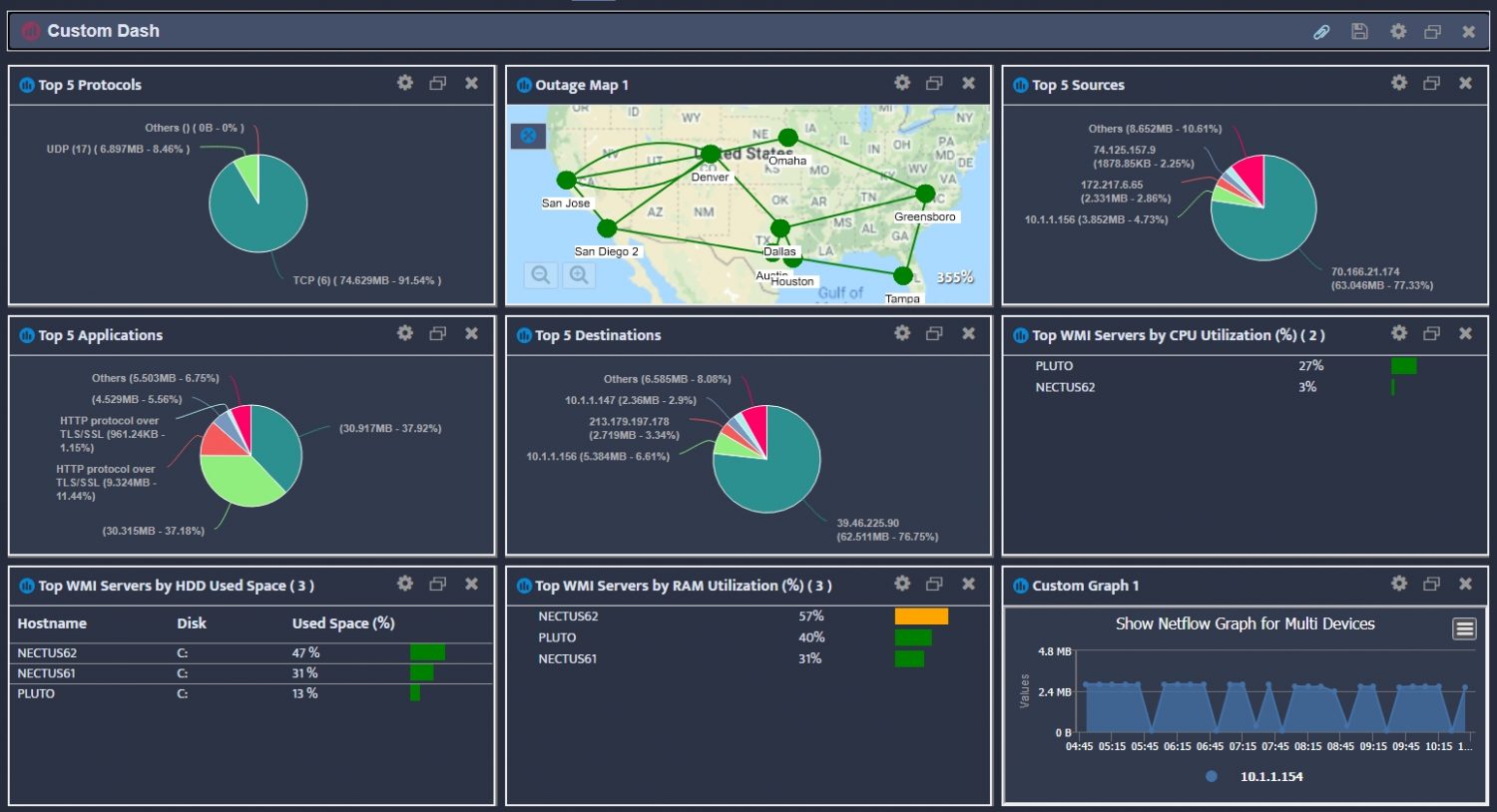Open the Custom Dash sharing link paperclip icon
This screenshot has width=1497, height=812.
pyautogui.click(x=1321, y=31)
